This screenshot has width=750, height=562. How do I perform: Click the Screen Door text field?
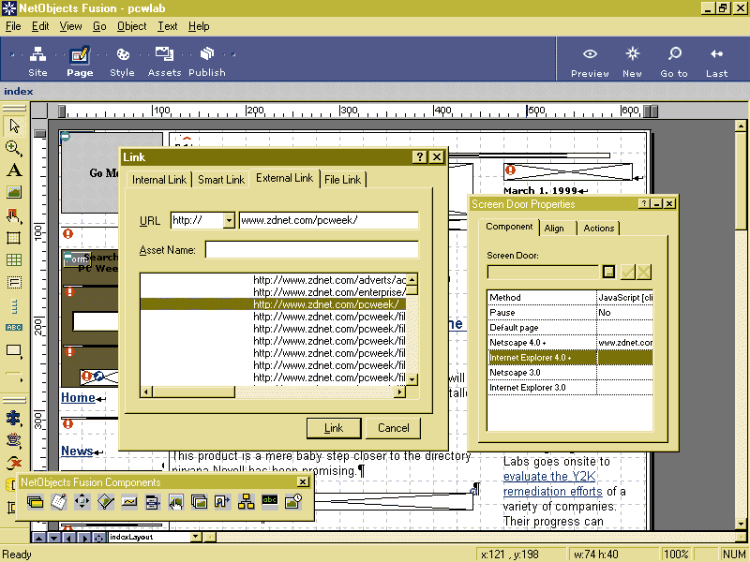(x=543, y=272)
